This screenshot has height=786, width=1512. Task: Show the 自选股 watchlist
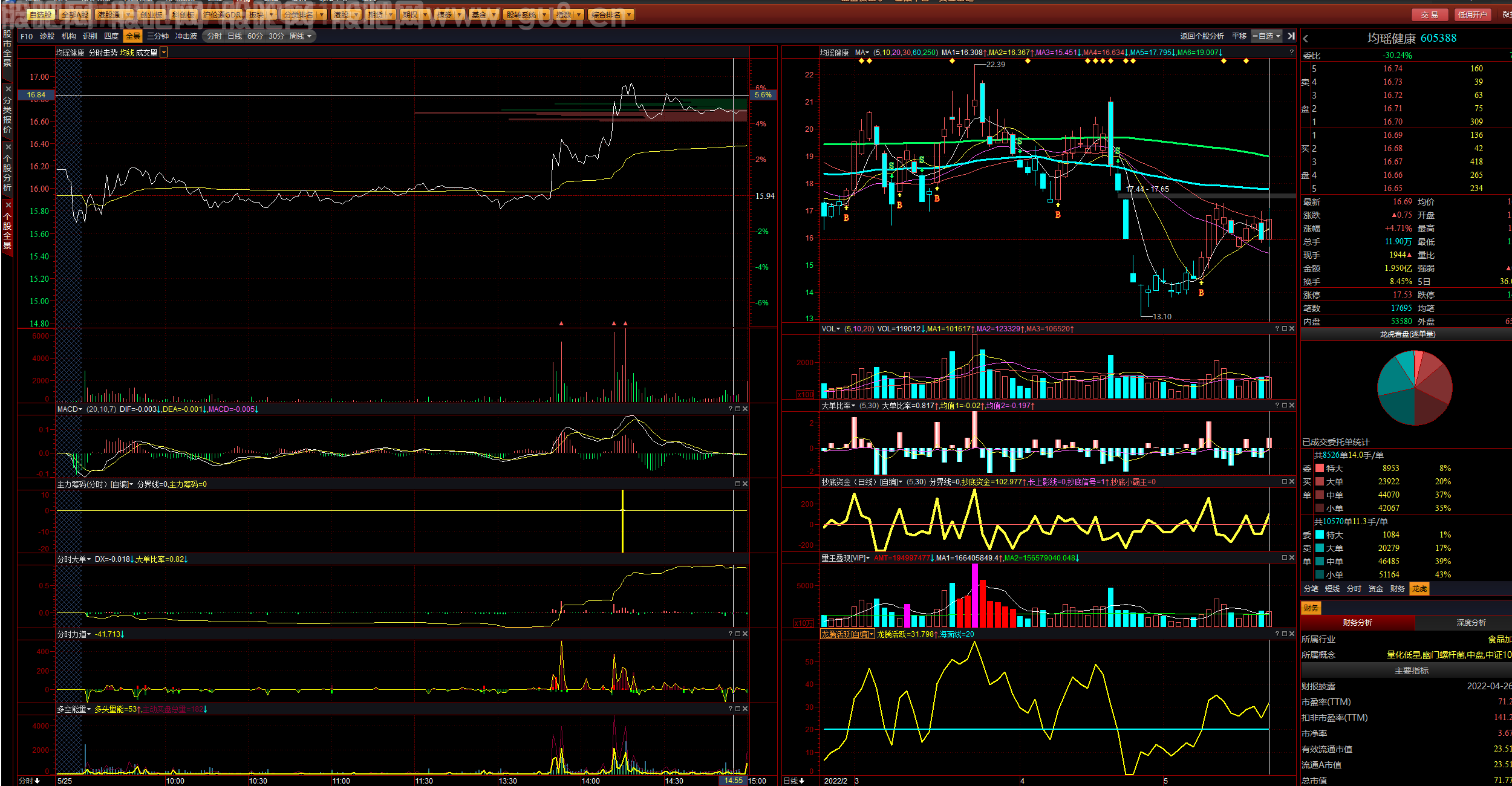[x=41, y=15]
